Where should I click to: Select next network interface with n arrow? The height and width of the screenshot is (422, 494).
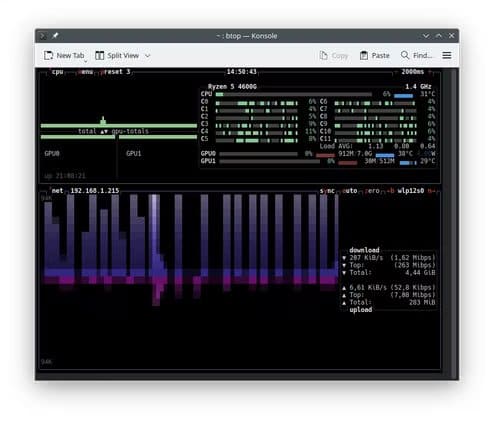point(431,191)
